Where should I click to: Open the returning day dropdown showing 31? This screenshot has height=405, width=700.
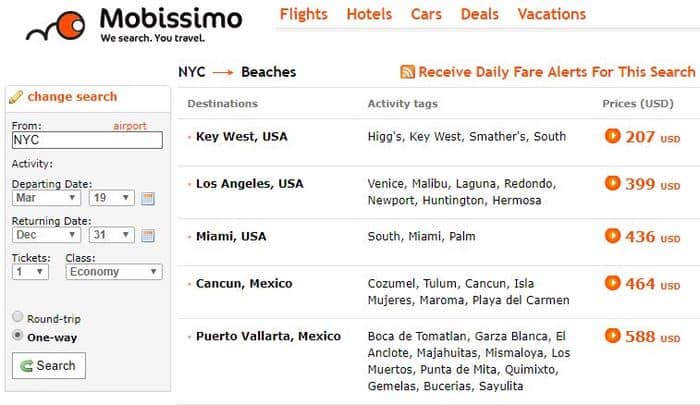coord(112,235)
